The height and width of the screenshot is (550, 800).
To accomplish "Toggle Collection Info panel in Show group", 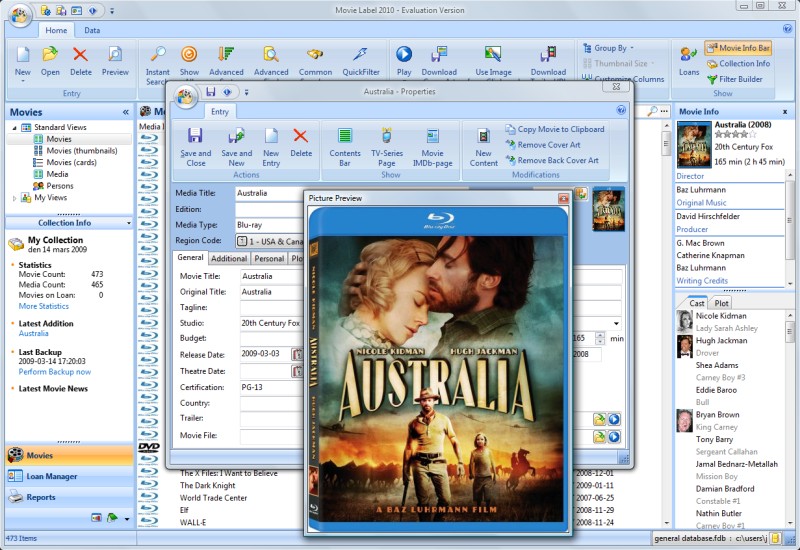I will 738,64.
